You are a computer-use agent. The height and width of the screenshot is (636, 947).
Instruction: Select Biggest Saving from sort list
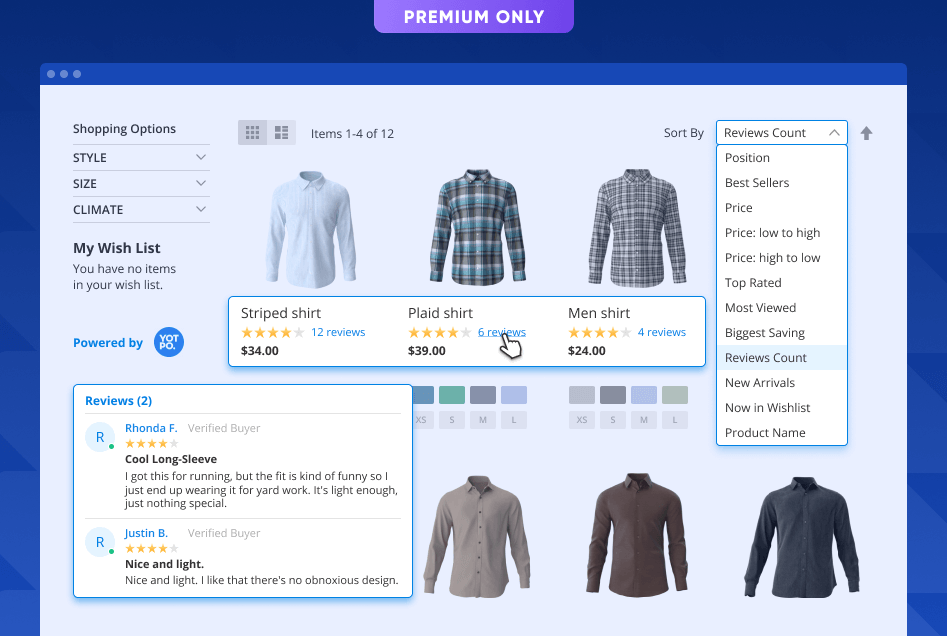click(x=765, y=333)
